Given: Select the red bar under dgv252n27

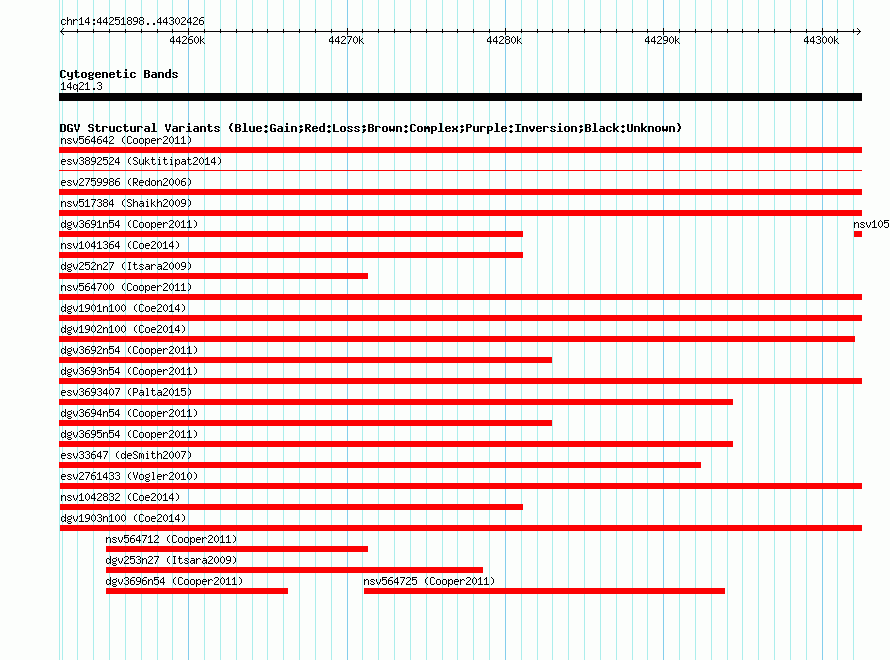Looking at the screenshot, I should pyautogui.click(x=213, y=276).
